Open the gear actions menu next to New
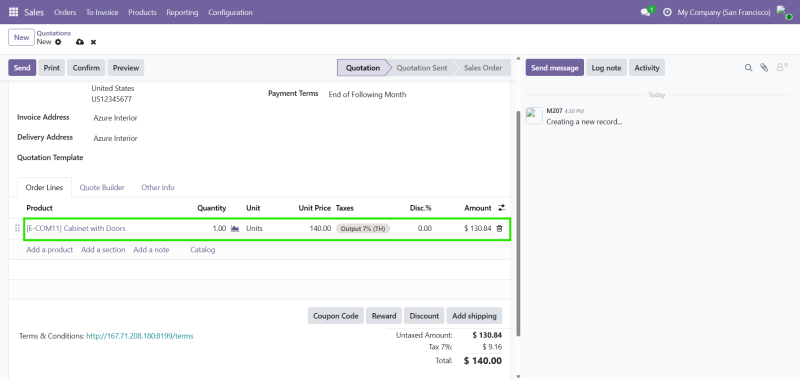 coord(58,42)
